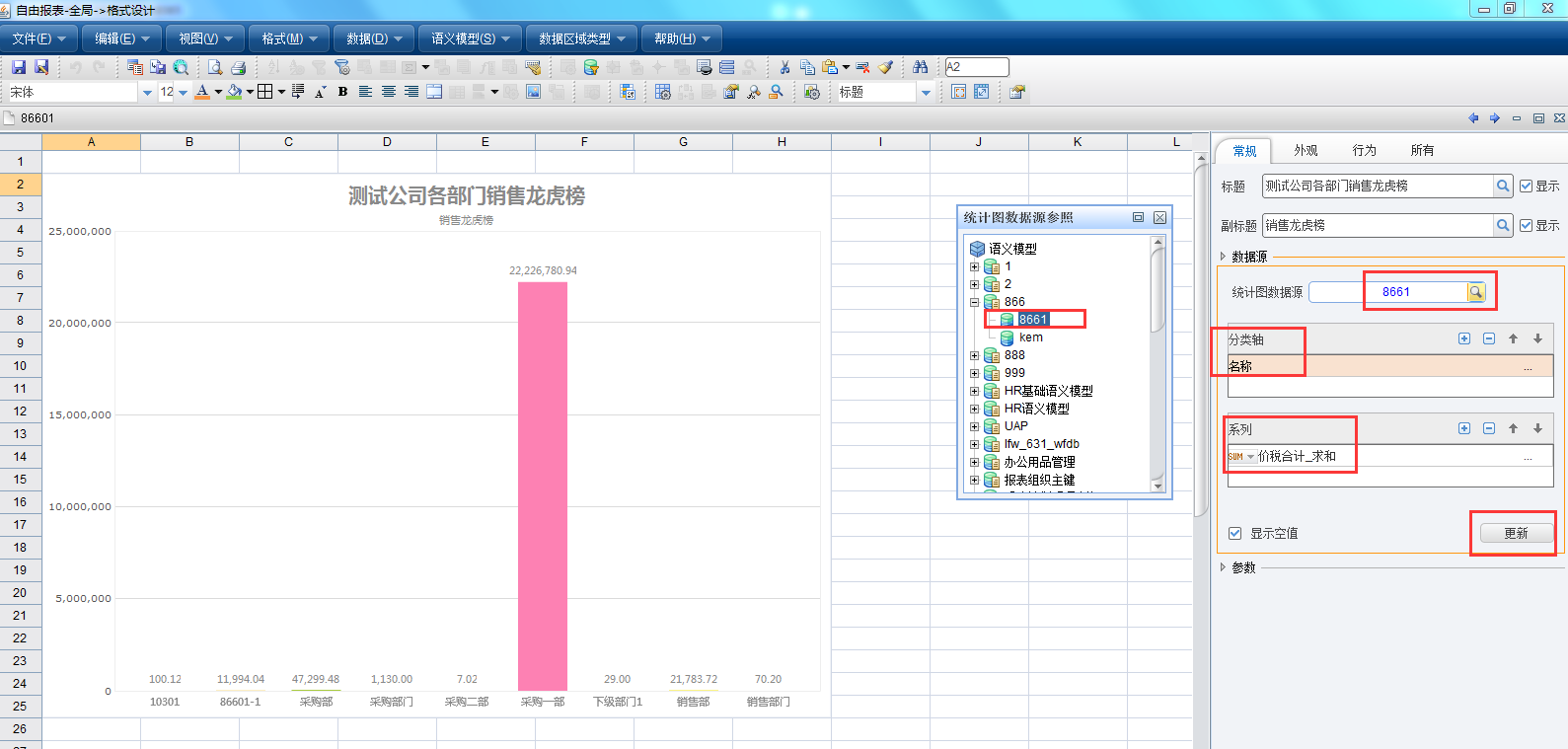Image resolution: width=1568 pixels, height=749 pixels.
Task: Click the scissors Cut icon
Action: [x=784, y=67]
